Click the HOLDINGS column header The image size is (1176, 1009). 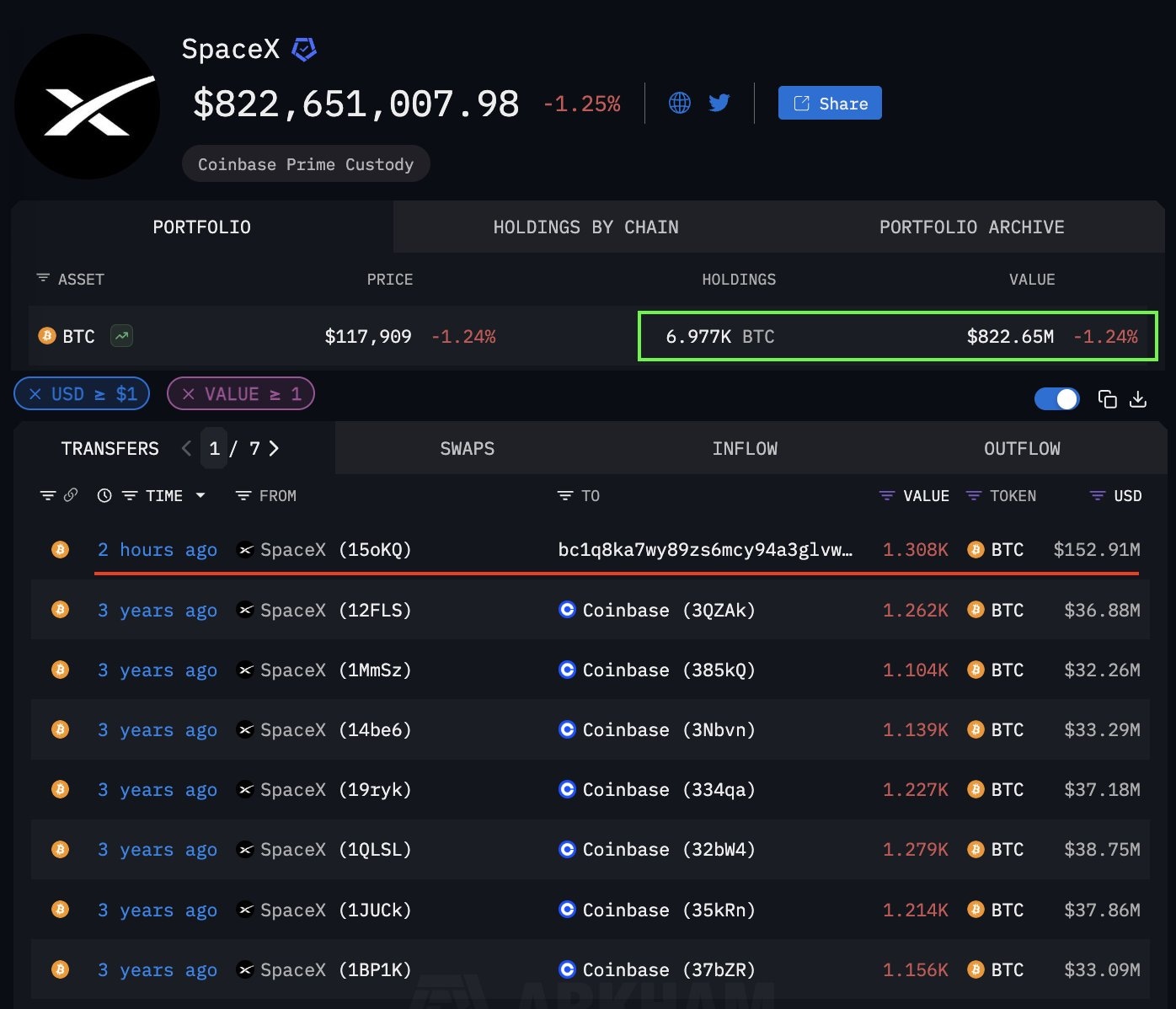tap(739, 279)
